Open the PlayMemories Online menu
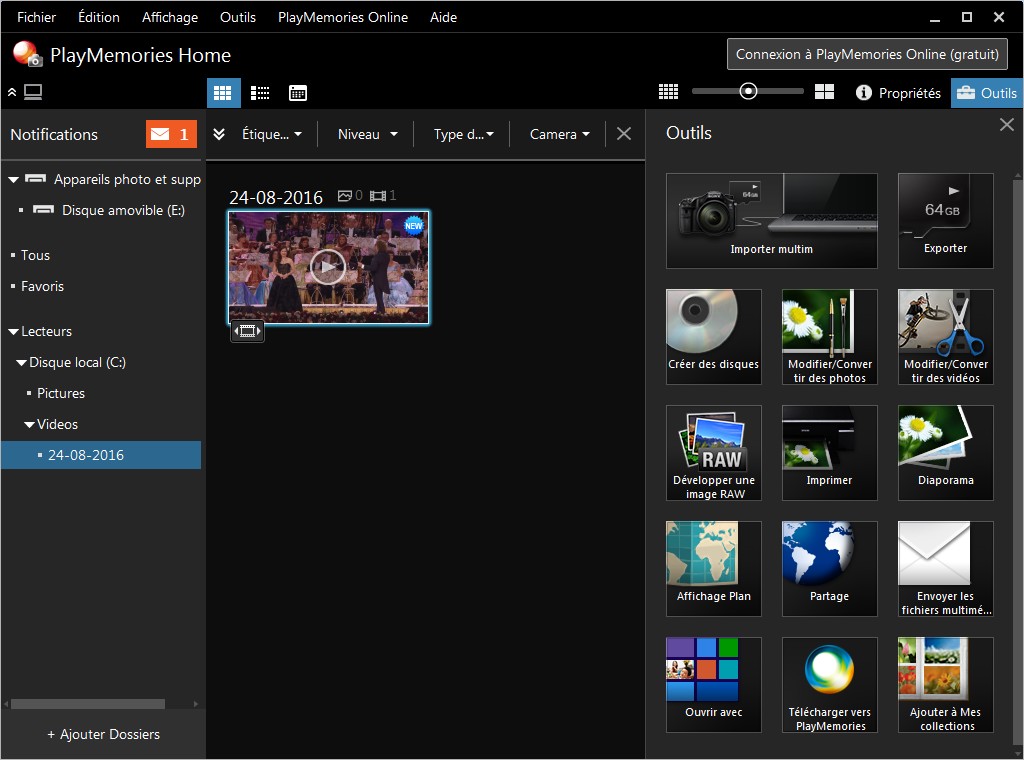The height and width of the screenshot is (760, 1024). 343,17
